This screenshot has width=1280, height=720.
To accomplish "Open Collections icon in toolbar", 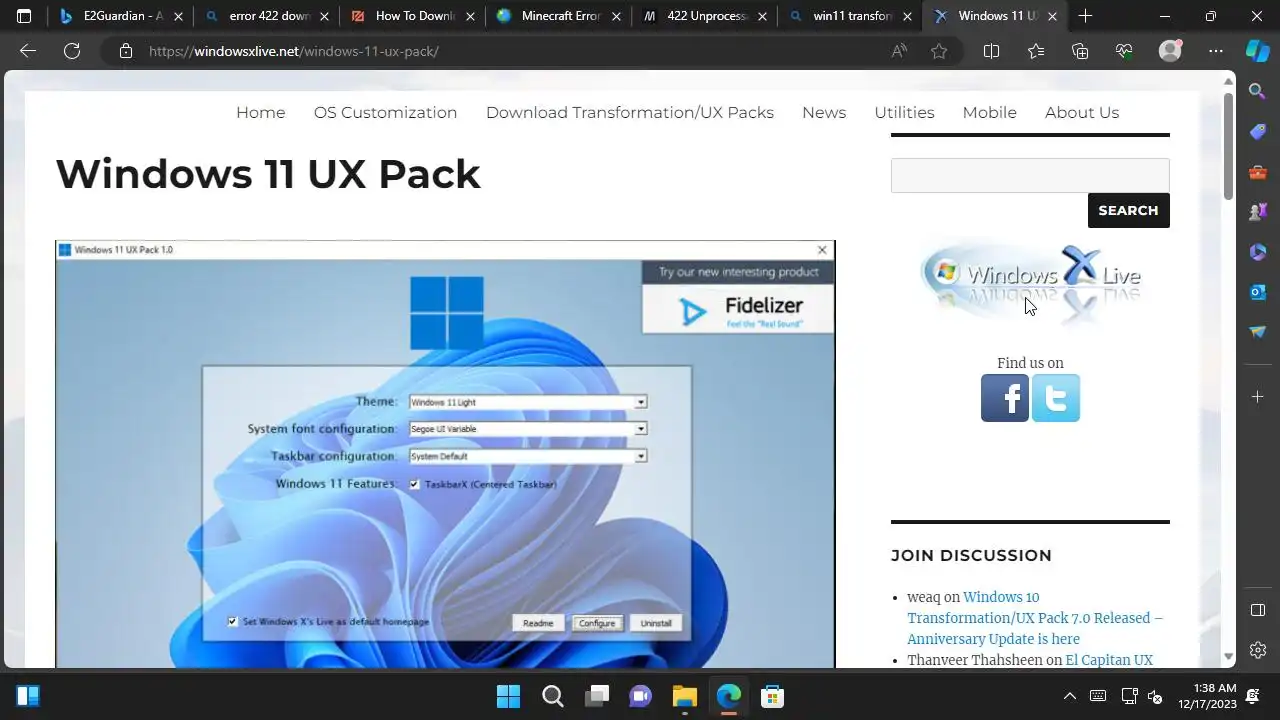I will (1079, 51).
